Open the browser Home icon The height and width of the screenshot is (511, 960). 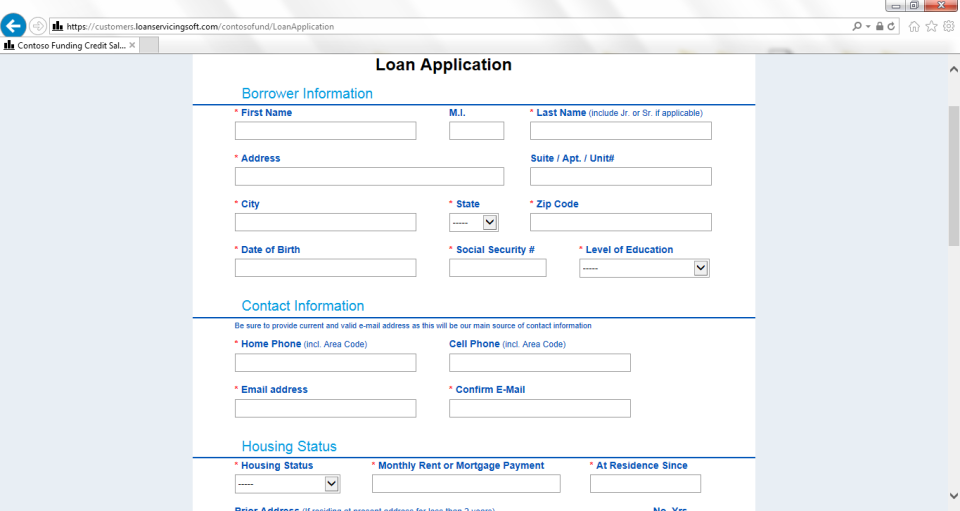pyautogui.click(x=914, y=26)
